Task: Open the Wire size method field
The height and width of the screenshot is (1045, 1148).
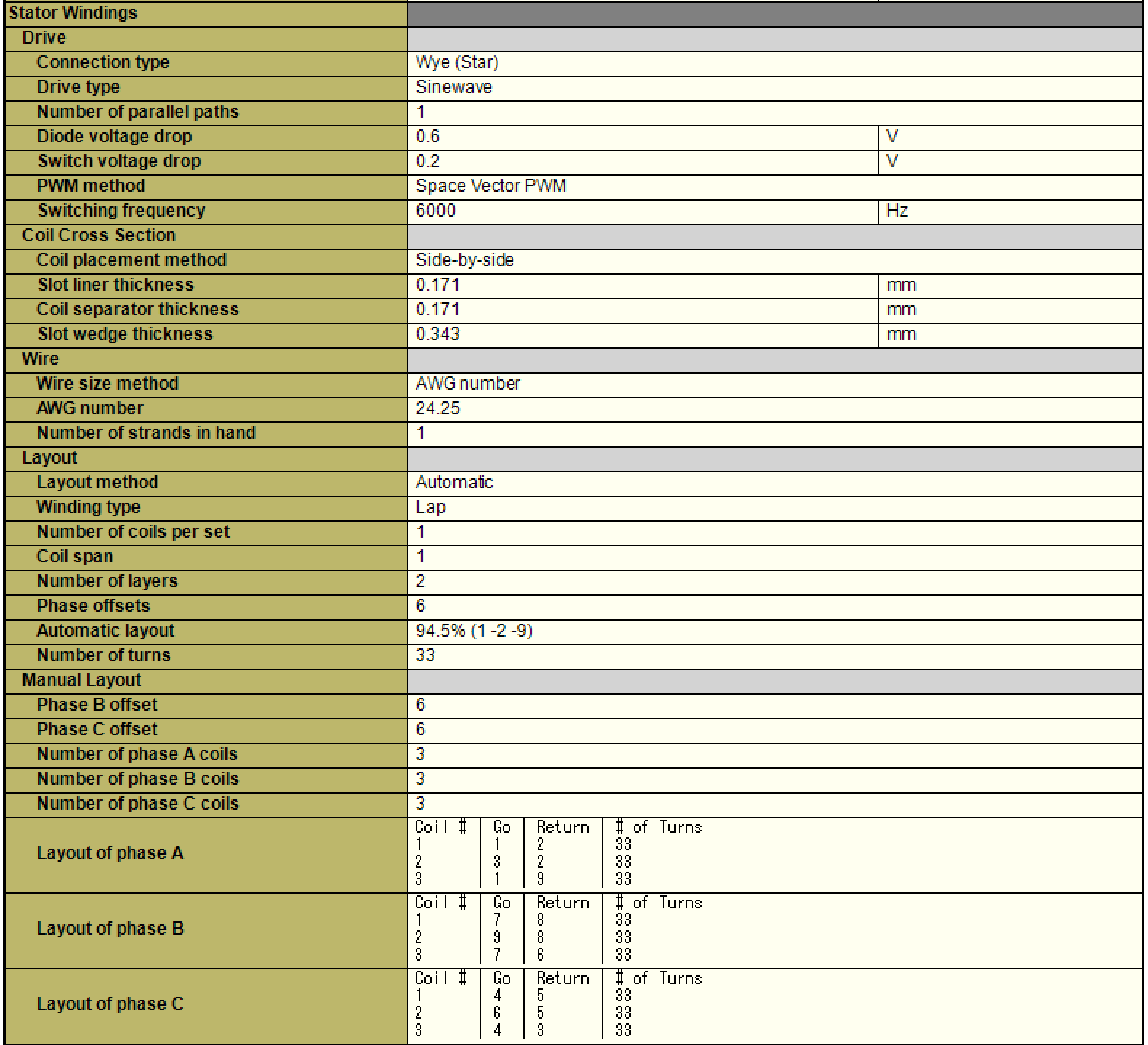Action: (468, 384)
